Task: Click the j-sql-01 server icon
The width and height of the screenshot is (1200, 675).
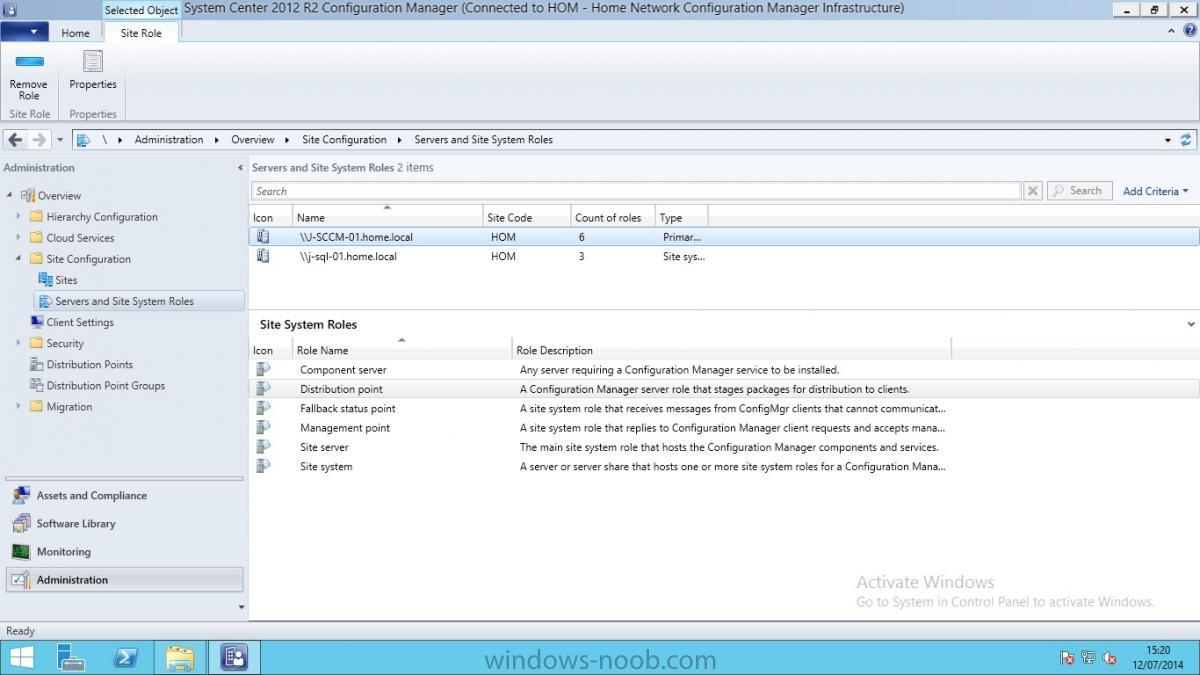Action: point(263,256)
